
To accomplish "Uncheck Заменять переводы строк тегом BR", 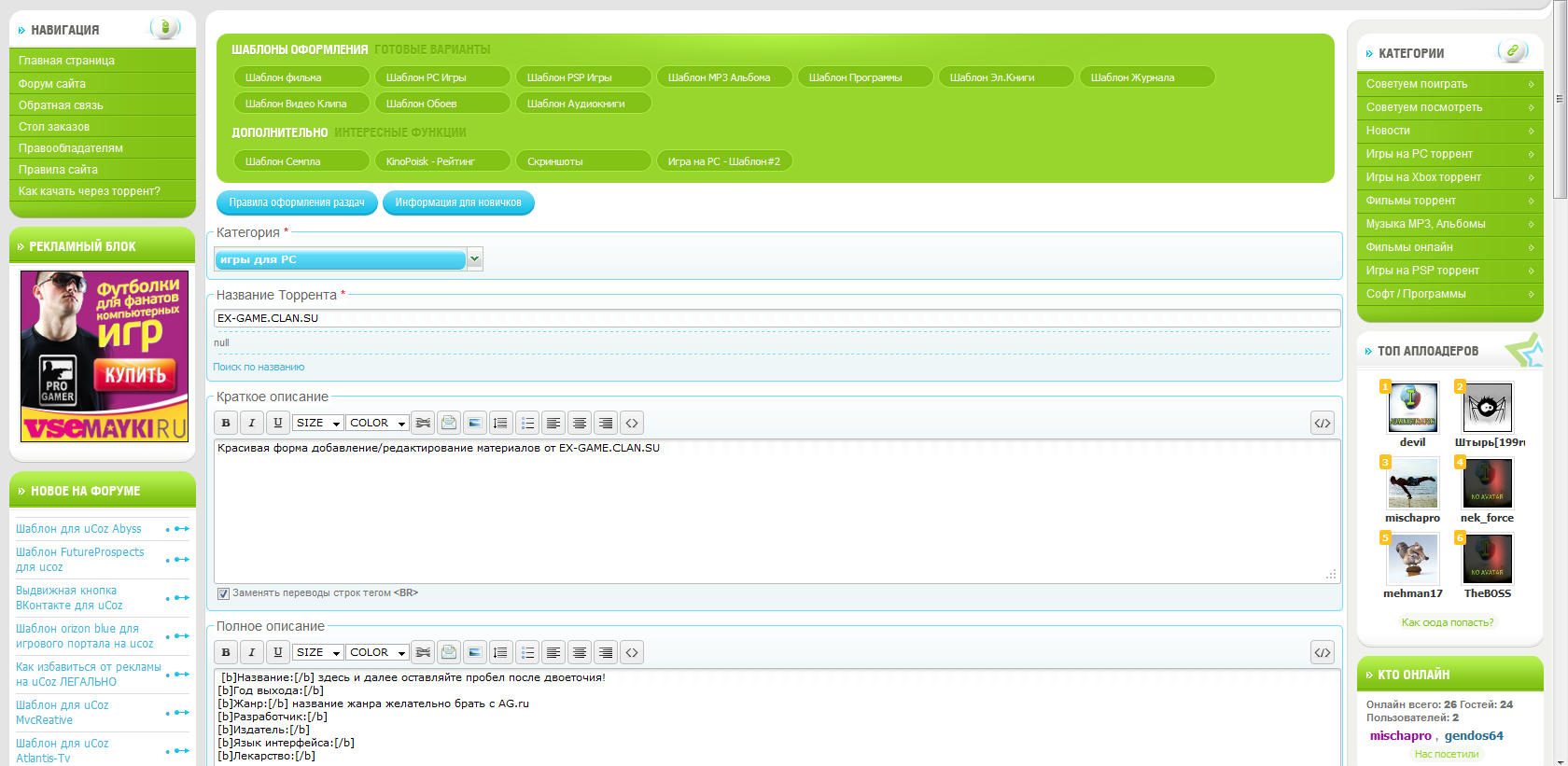I will [223, 593].
